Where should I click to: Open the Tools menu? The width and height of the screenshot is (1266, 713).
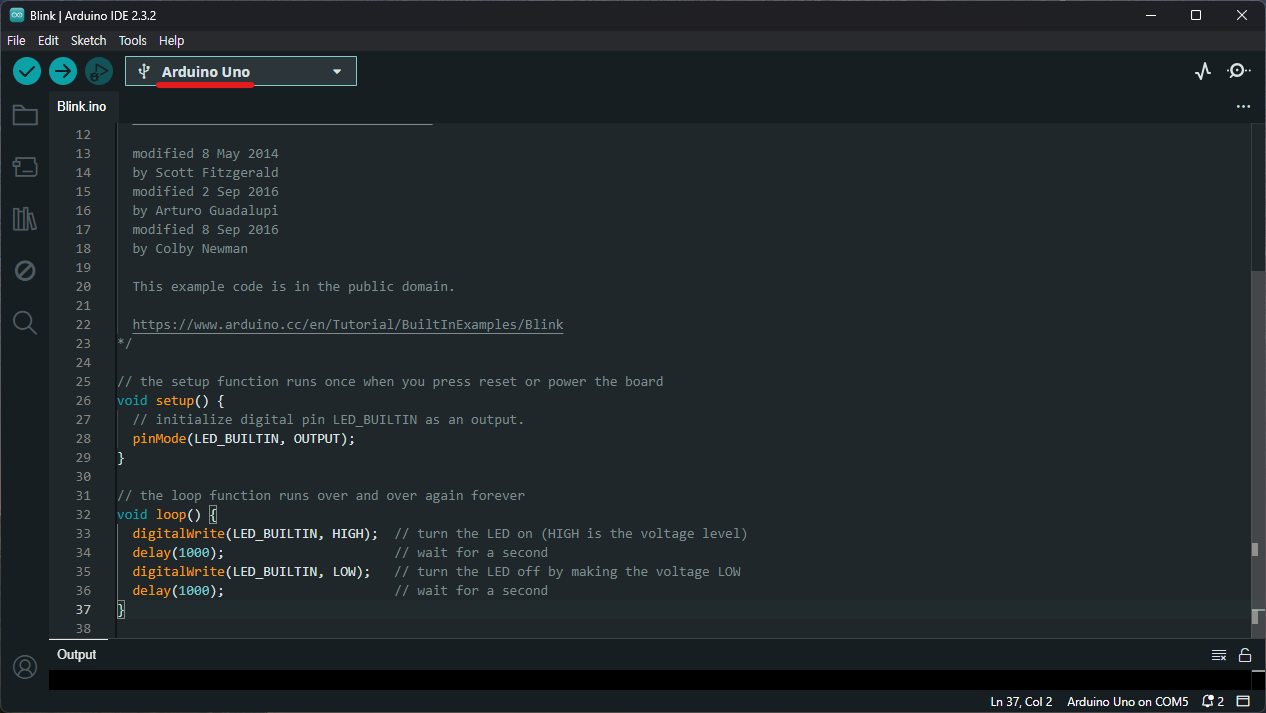click(x=132, y=41)
